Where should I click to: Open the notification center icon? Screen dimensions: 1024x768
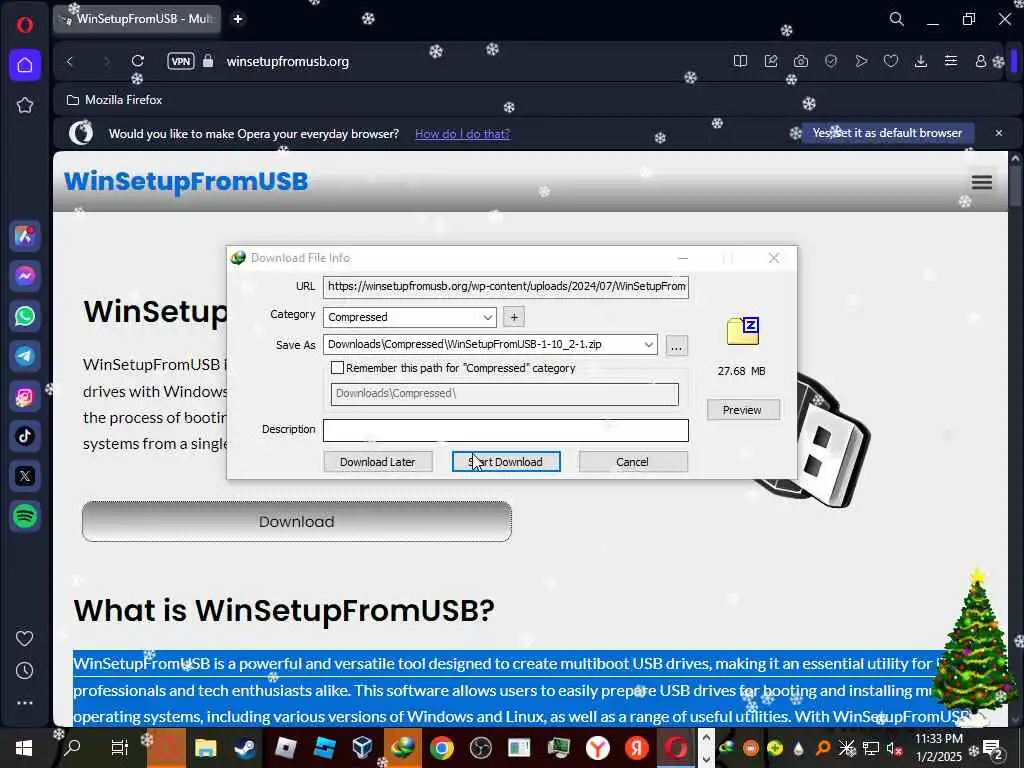click(x=993, y=748)
